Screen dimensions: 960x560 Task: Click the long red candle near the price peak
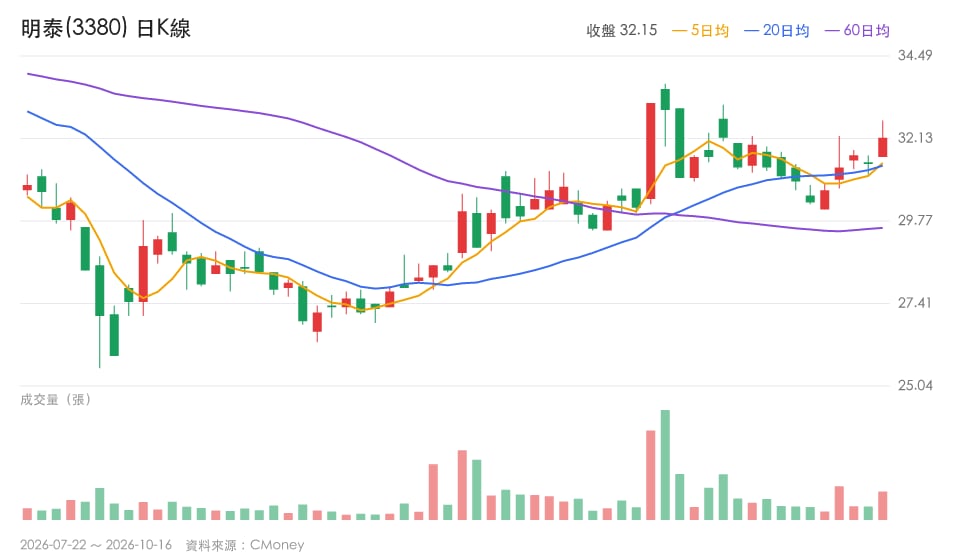650,151
